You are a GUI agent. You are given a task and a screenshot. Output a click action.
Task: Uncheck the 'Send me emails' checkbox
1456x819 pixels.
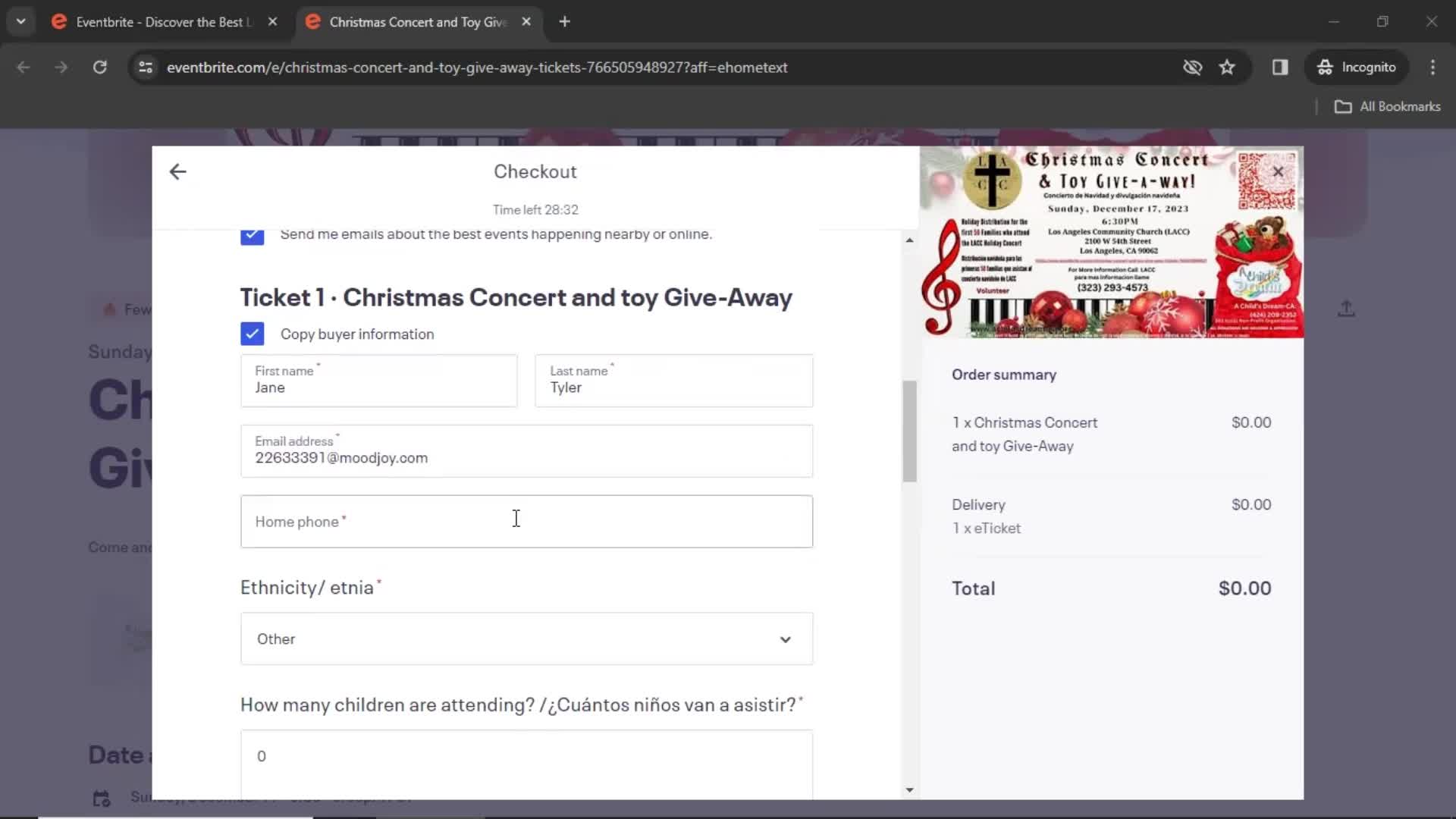(x=252, y=233)
